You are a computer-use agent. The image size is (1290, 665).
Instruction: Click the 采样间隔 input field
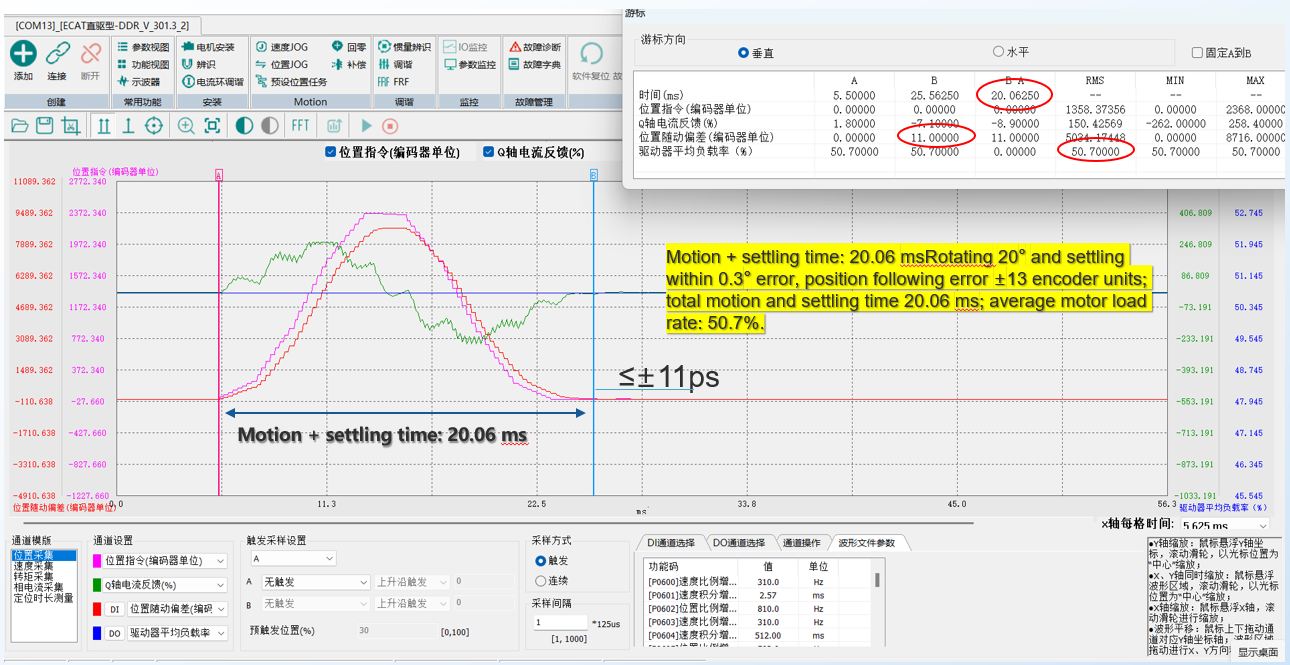coord(560,622)
